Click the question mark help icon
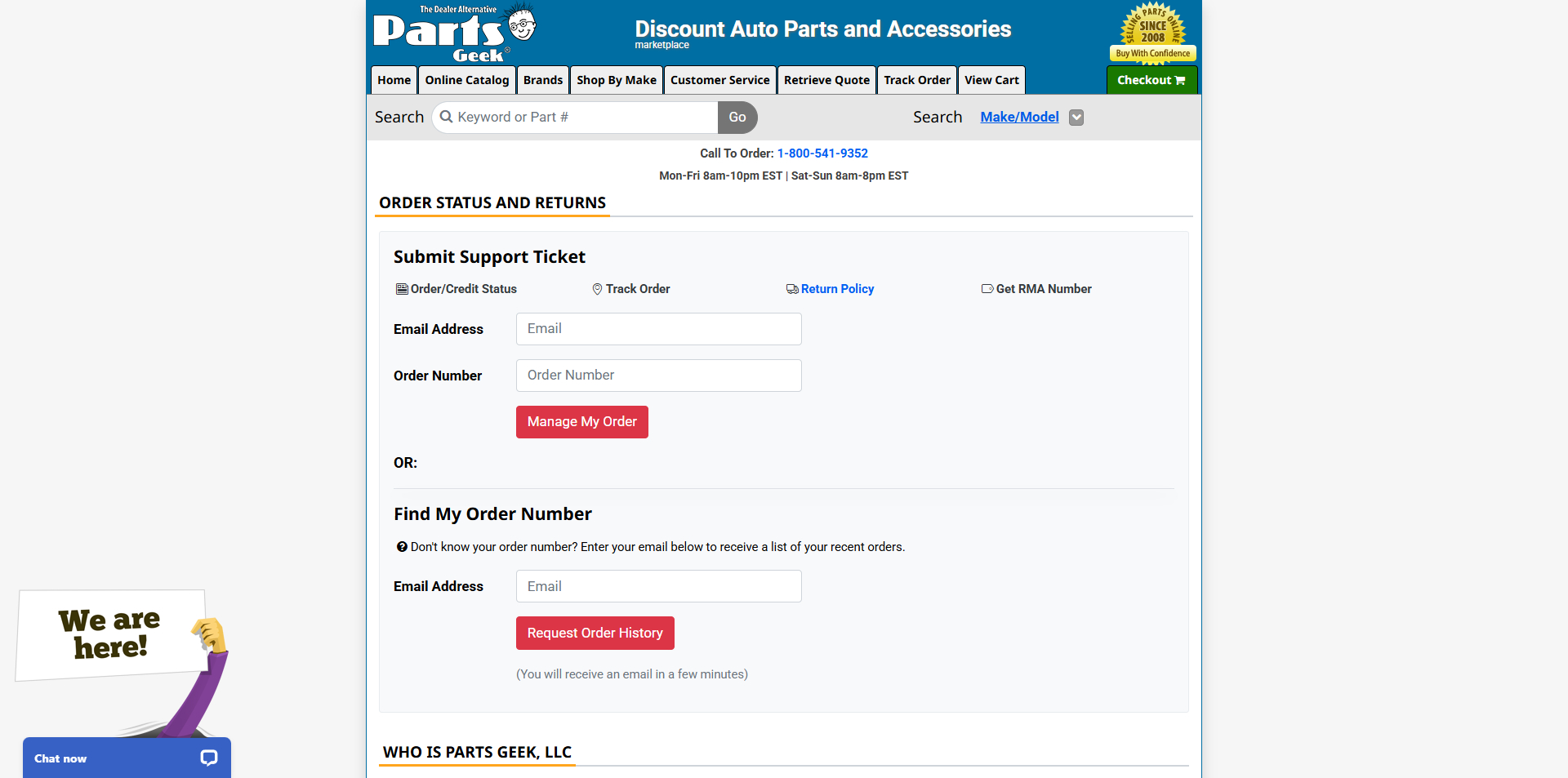Viewport: 1568px width, 778px height. click(402, 547)
